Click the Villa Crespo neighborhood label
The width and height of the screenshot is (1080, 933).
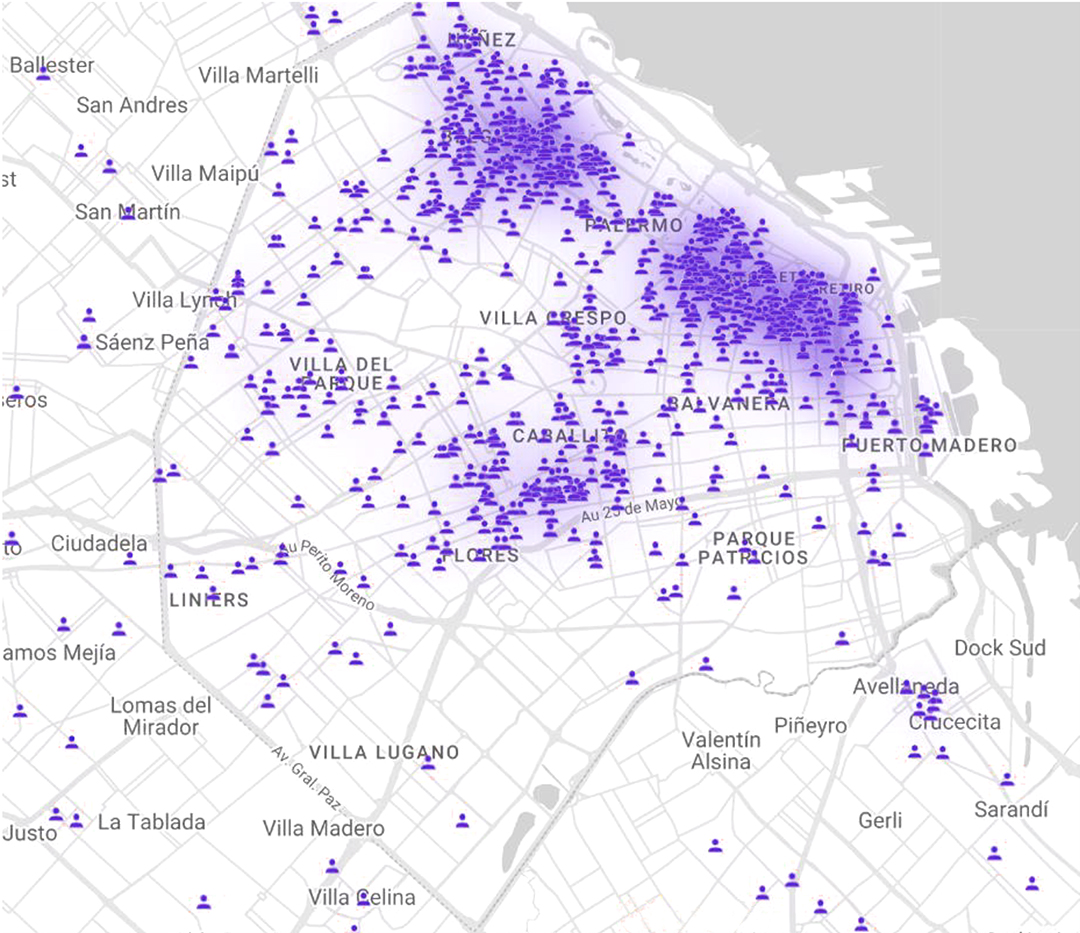click(x=553, y=318)
